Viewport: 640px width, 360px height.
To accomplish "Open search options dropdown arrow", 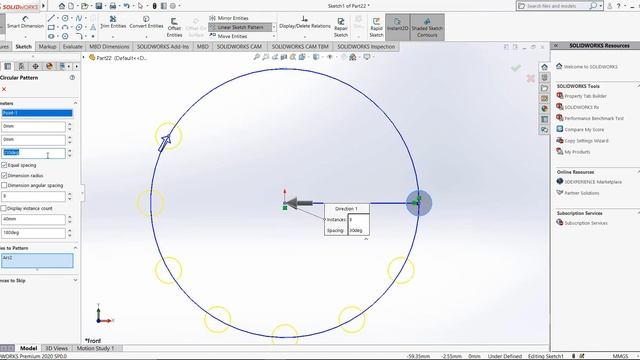I will tap(601, 6).
